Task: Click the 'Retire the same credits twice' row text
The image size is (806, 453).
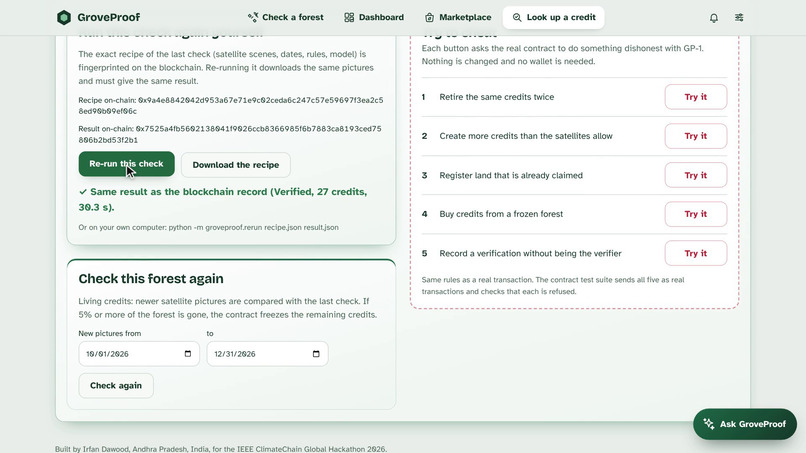Action: 497,97
